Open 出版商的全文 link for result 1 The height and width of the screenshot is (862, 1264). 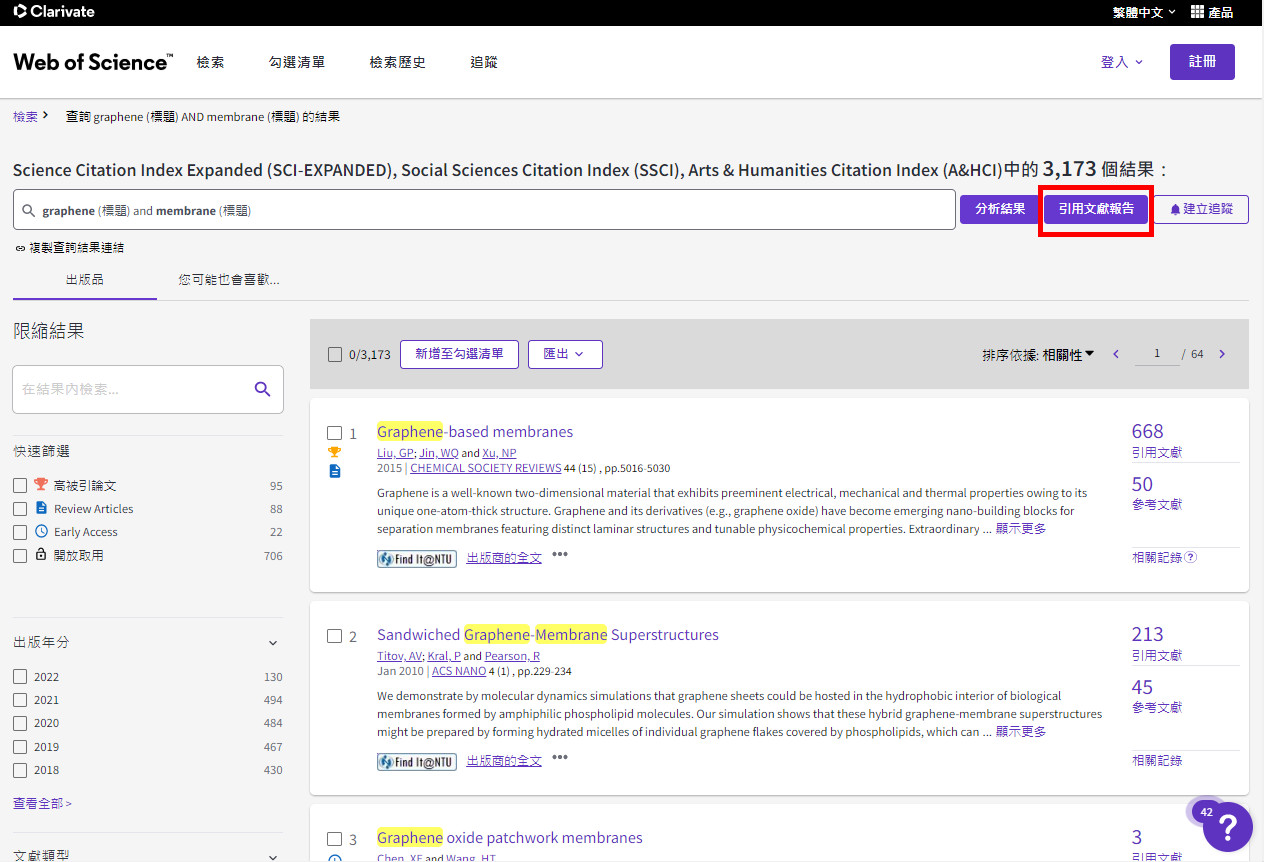504,558
